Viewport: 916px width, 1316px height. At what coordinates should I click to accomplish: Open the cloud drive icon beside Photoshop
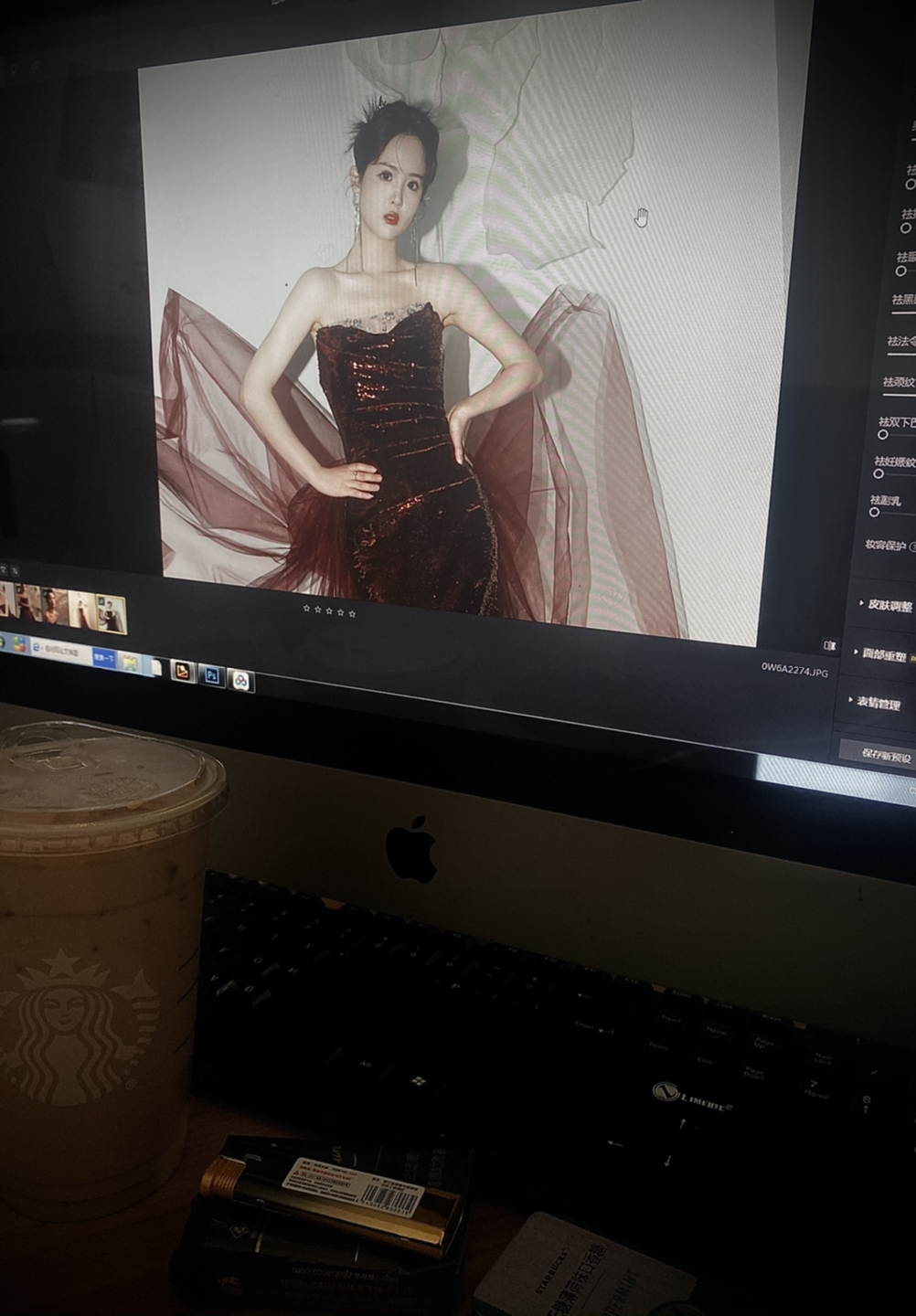coord(241,681)
